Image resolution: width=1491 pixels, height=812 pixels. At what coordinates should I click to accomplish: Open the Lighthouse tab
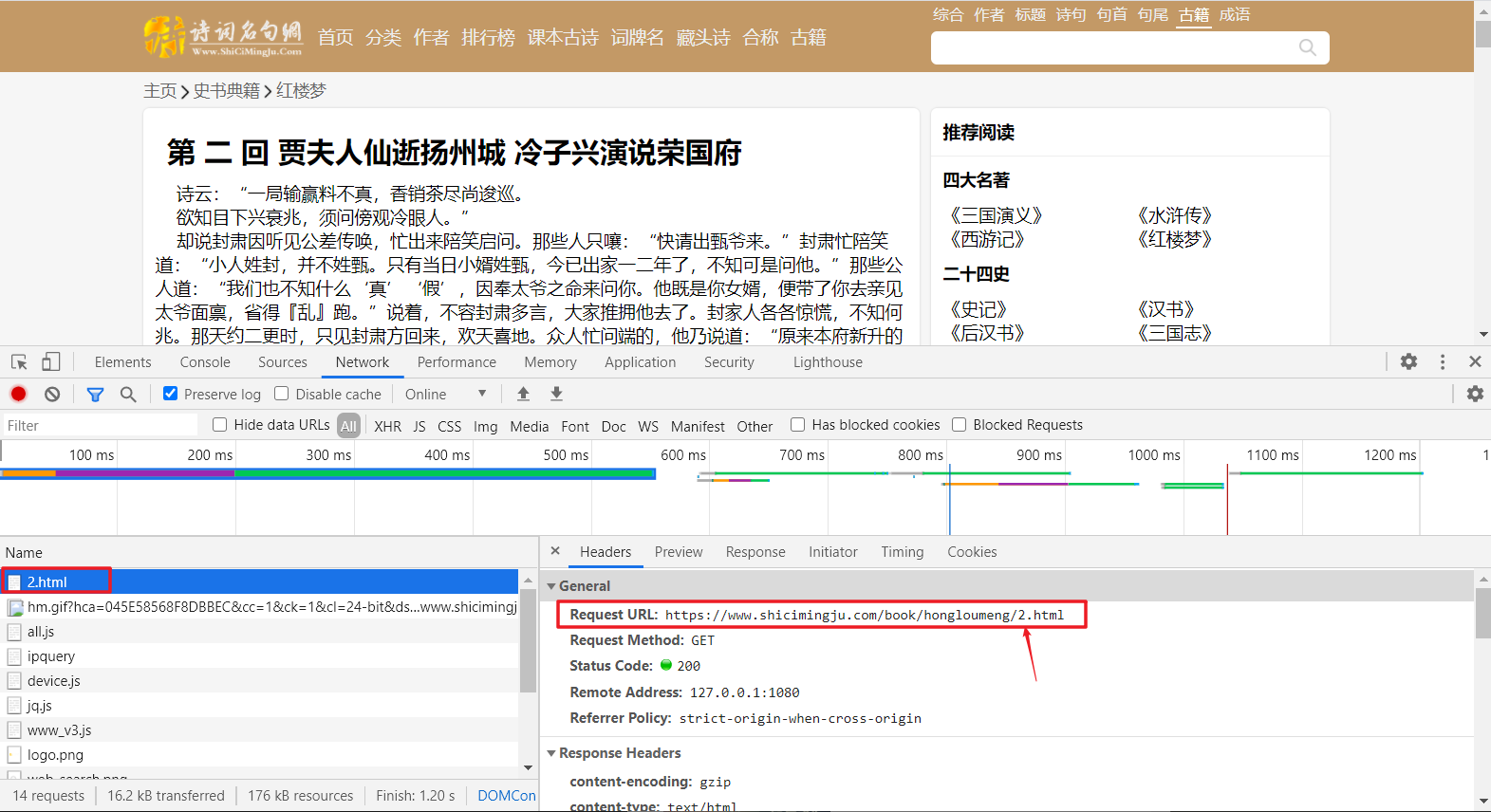click(828, 362)
